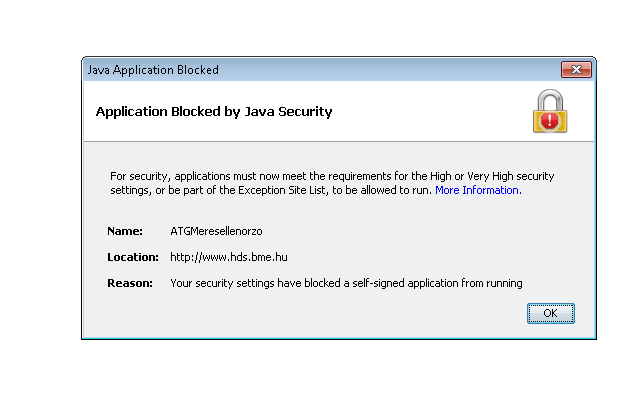Click the Location: label

[133, 257]
